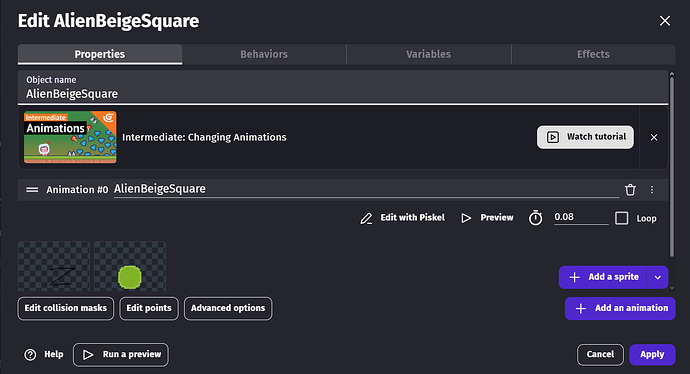Open Edit collision masks
The height and width of the screenshot is (374, 690).
tap(66, 308)
